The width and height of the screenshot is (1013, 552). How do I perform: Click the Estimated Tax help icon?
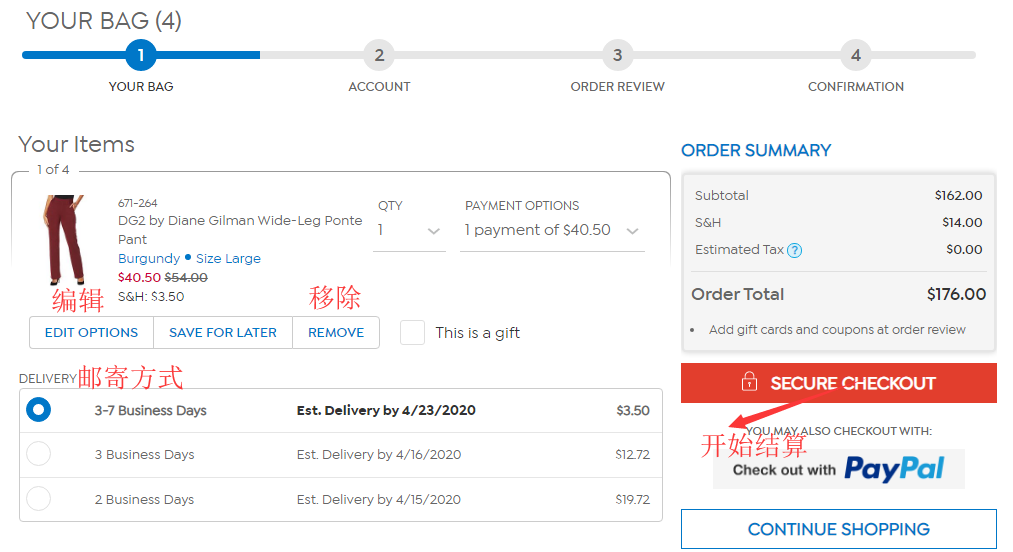point(795,250)
